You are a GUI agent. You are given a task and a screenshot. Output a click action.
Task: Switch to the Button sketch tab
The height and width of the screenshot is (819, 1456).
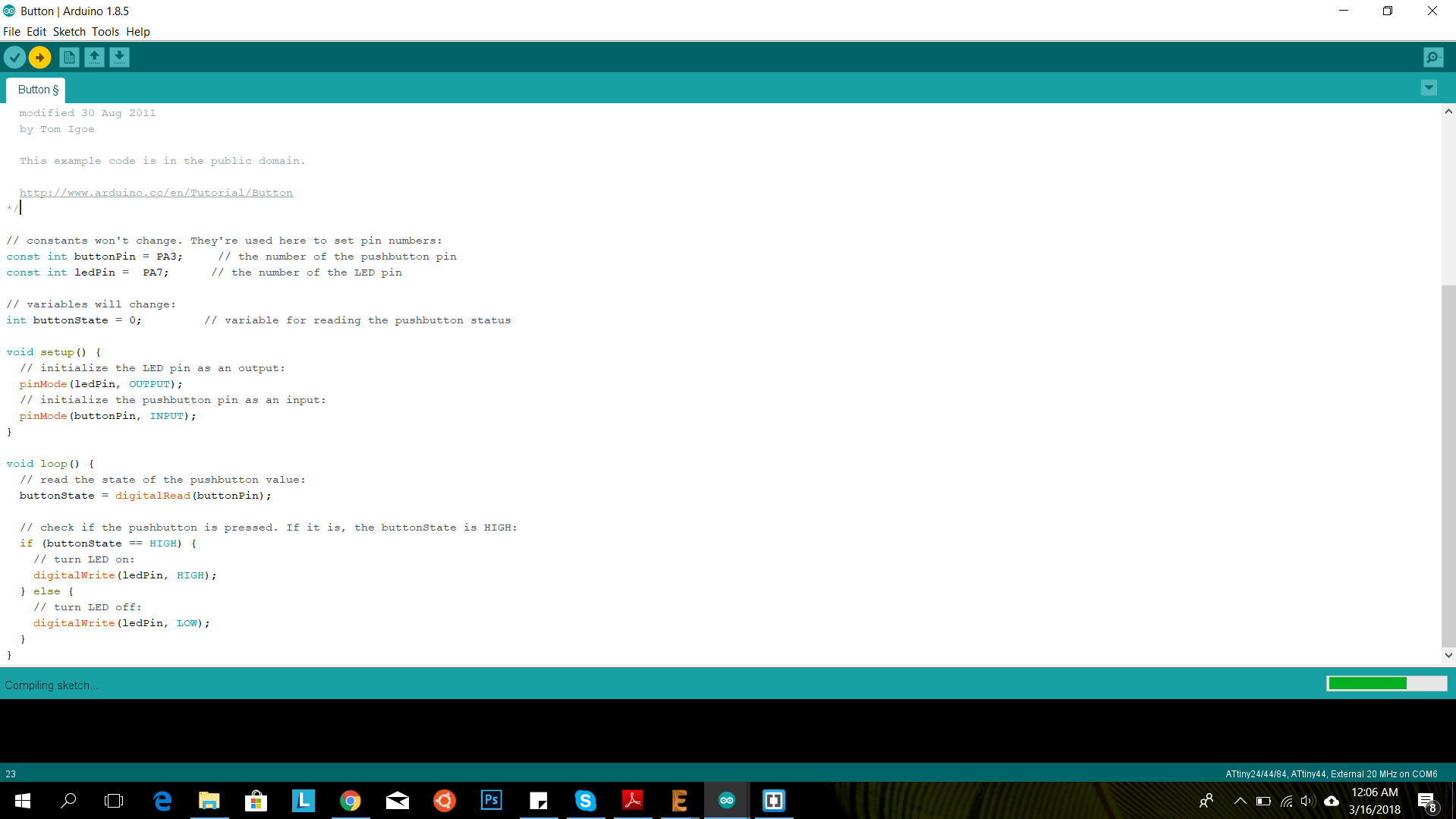(36, 90)
